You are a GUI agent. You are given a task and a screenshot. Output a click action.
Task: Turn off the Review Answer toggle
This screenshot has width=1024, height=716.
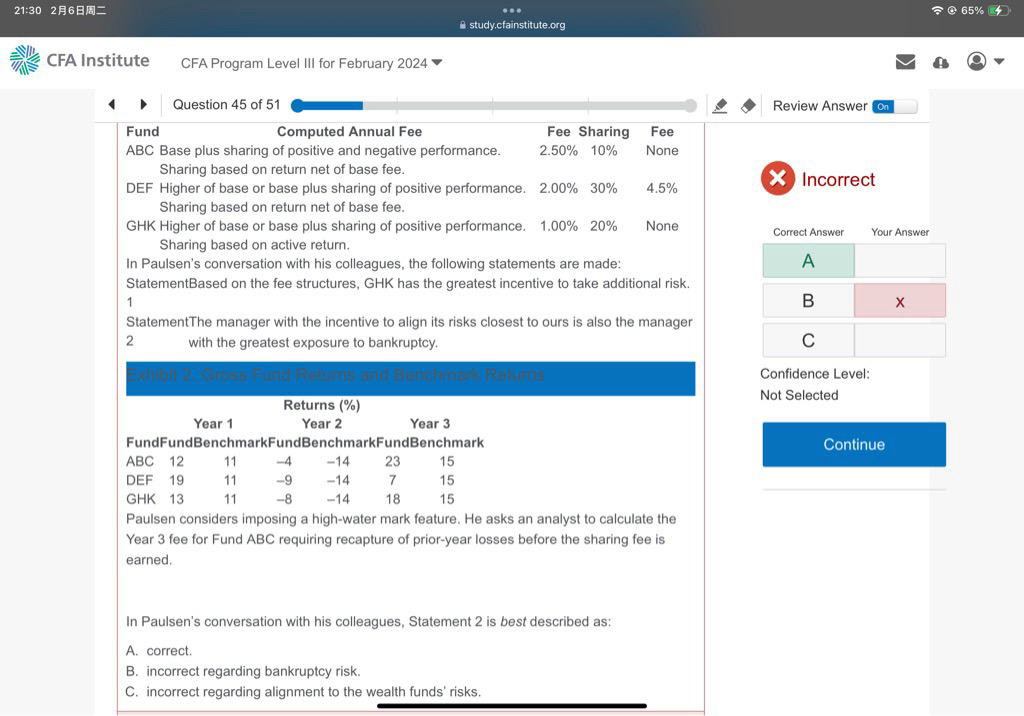coord(894,106)
